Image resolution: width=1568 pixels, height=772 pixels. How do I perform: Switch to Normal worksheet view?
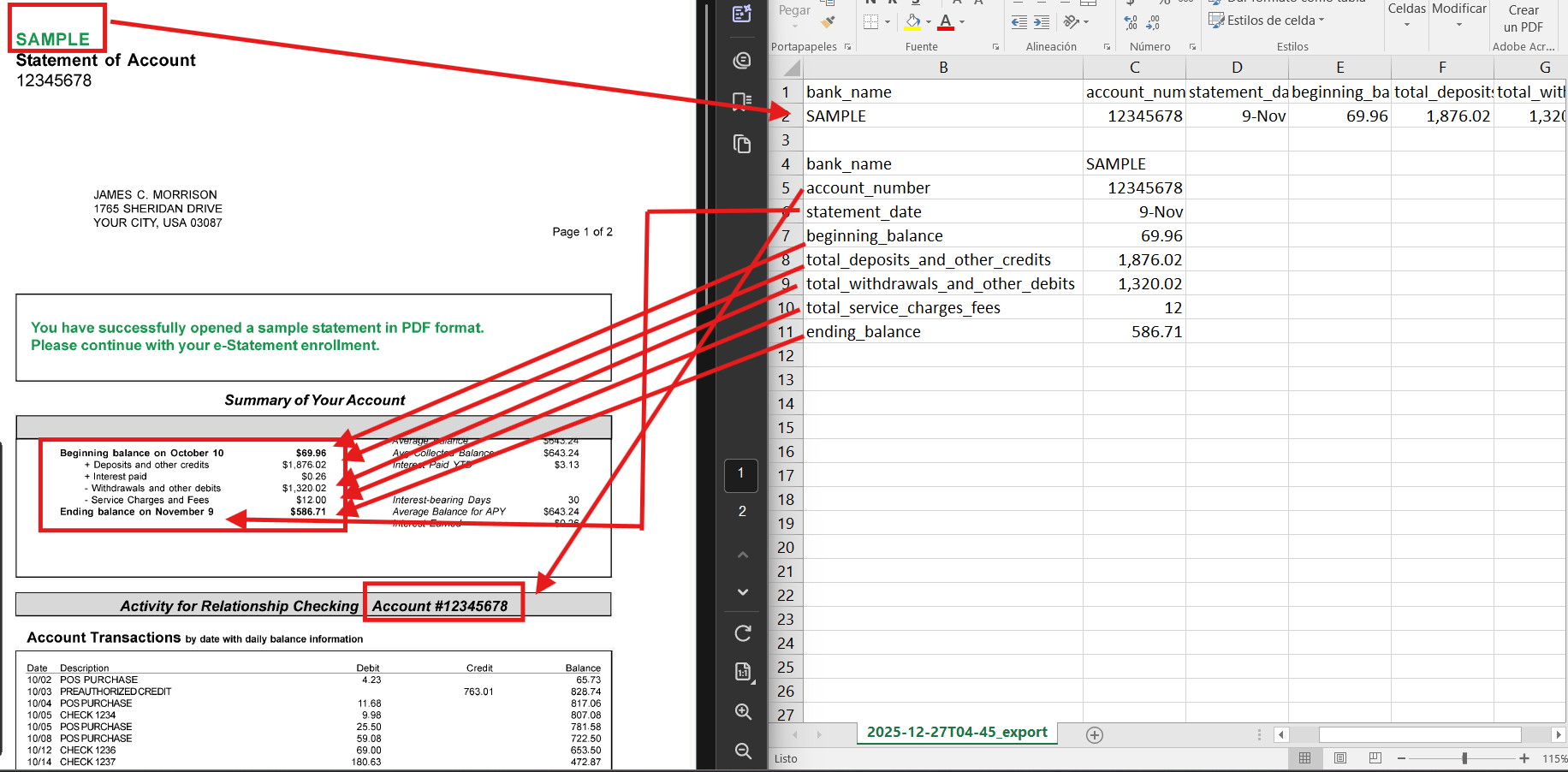(1304, 758)
